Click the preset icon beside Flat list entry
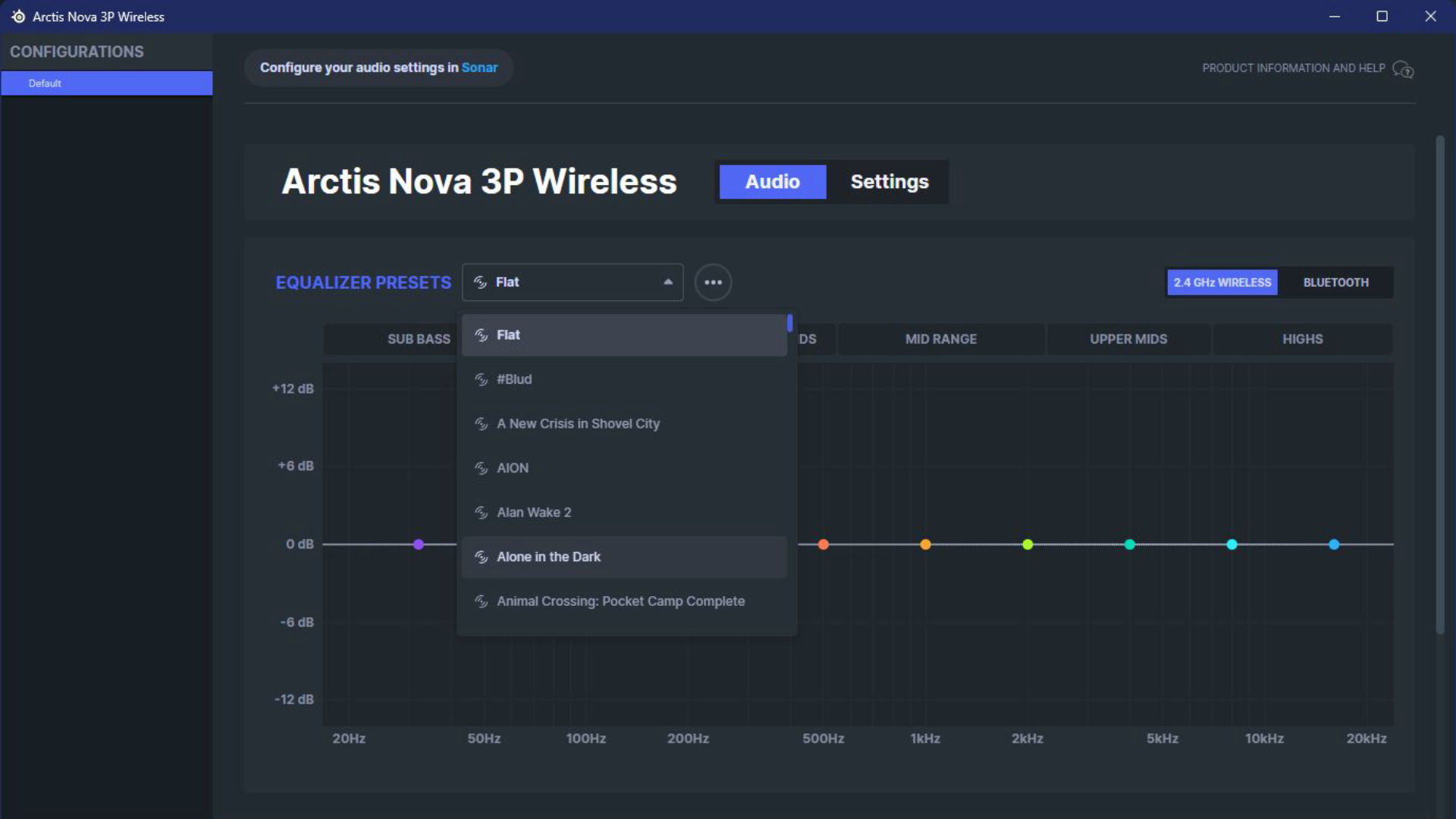The width and height of the screenshot is (1456, 819). click(481, 335)
